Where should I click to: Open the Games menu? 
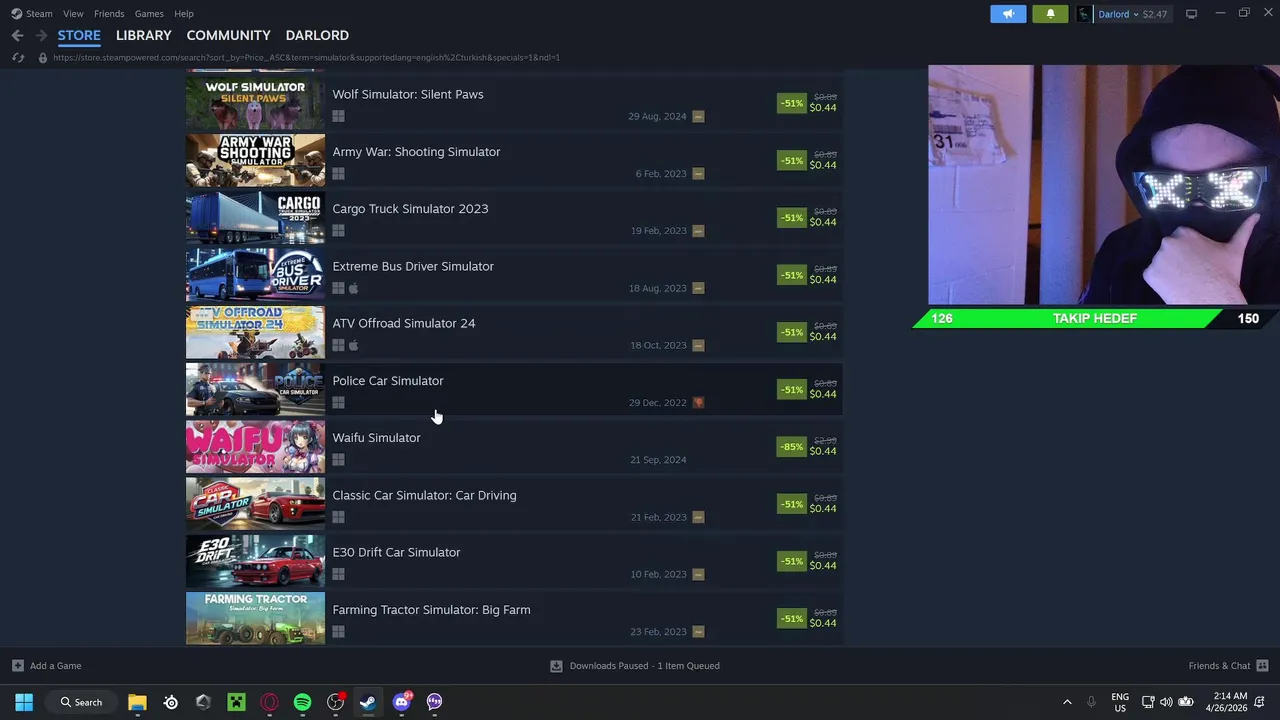(x=149, y=14)
